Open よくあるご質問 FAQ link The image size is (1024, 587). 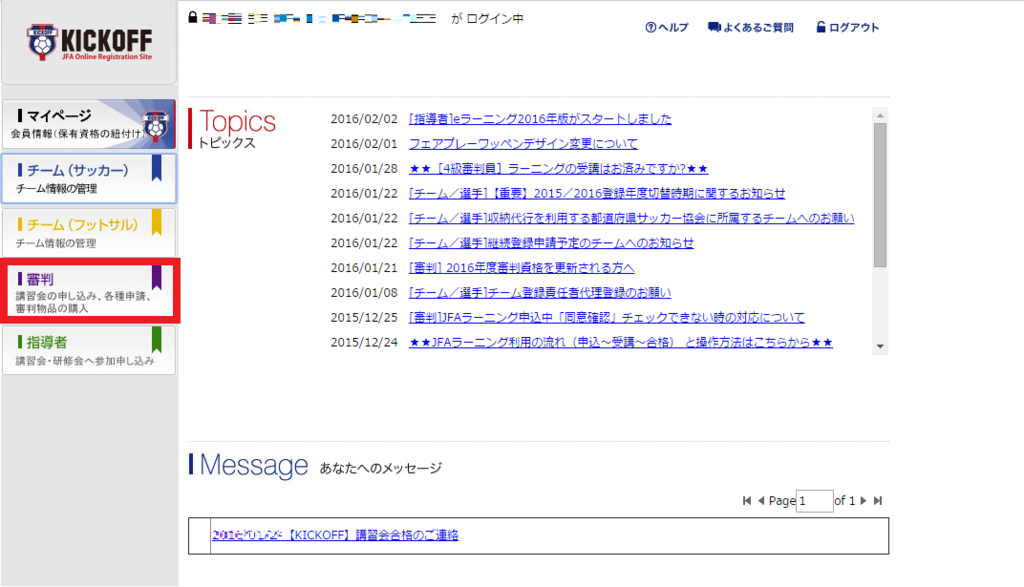pyautogui.click(x=751, y=27)
